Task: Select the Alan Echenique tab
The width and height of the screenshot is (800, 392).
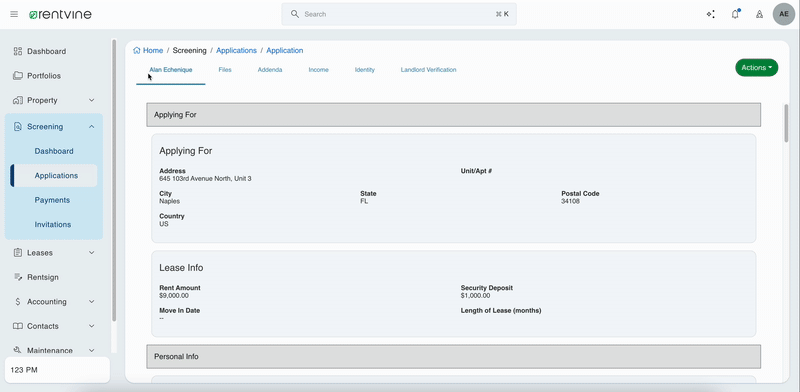Action: (x=171, y=70)
